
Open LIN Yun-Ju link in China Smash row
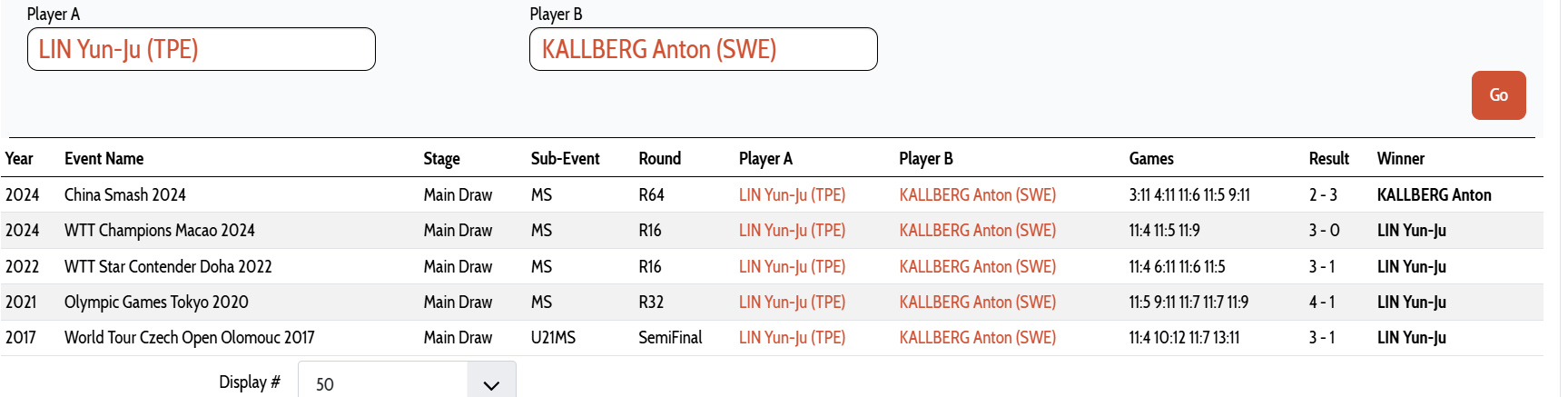[x=792, y=195]
